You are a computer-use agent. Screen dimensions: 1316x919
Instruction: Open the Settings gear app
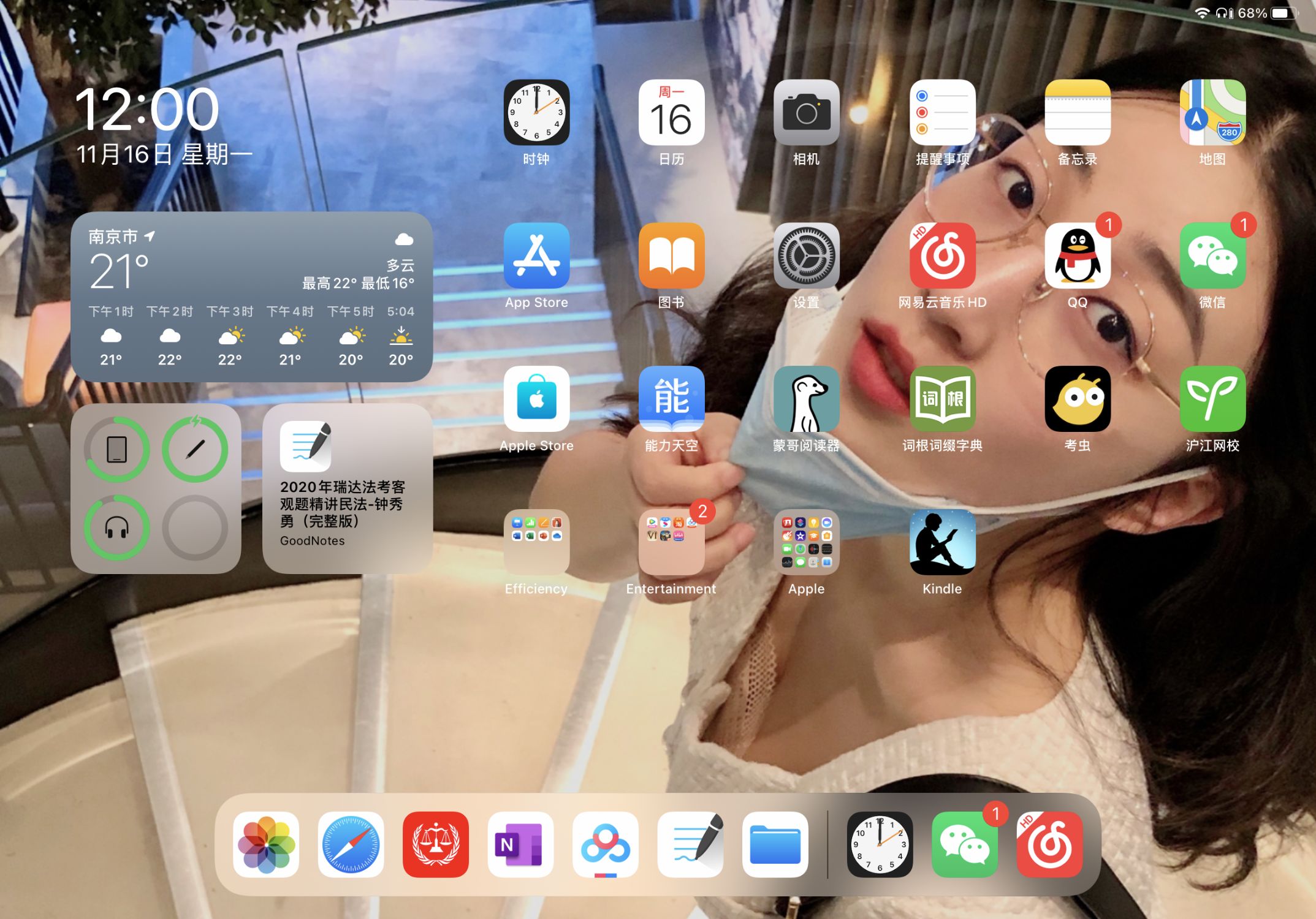[x=806, y=256]
